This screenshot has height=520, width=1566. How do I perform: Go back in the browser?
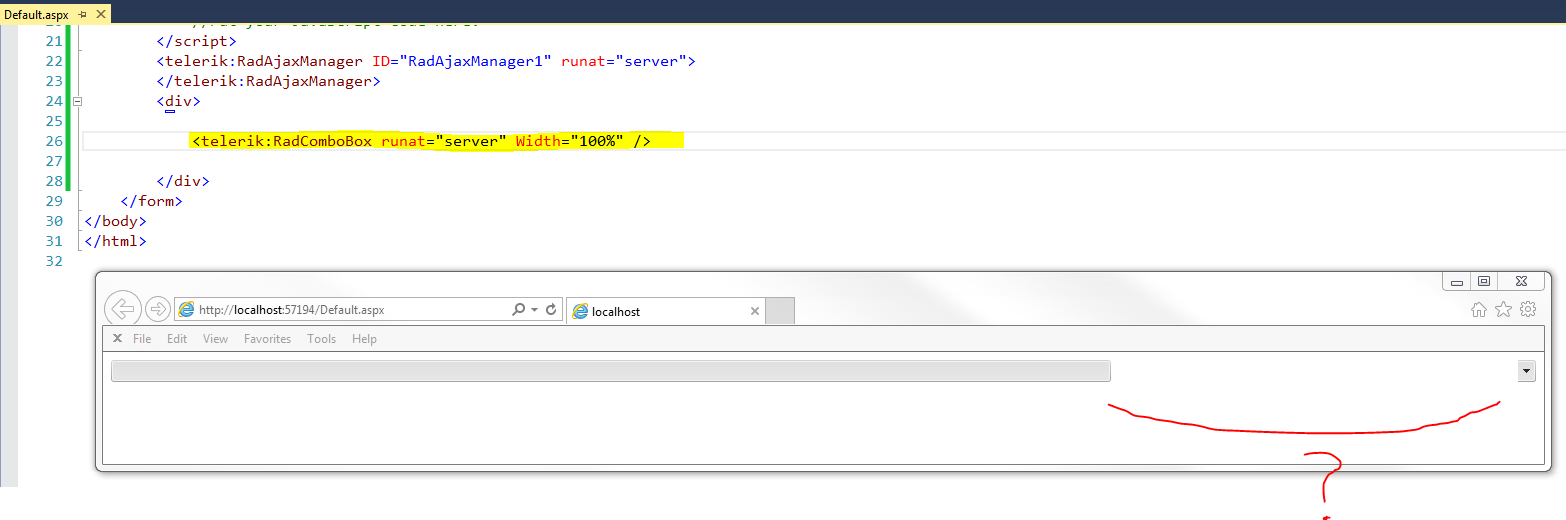click(122, 309)
